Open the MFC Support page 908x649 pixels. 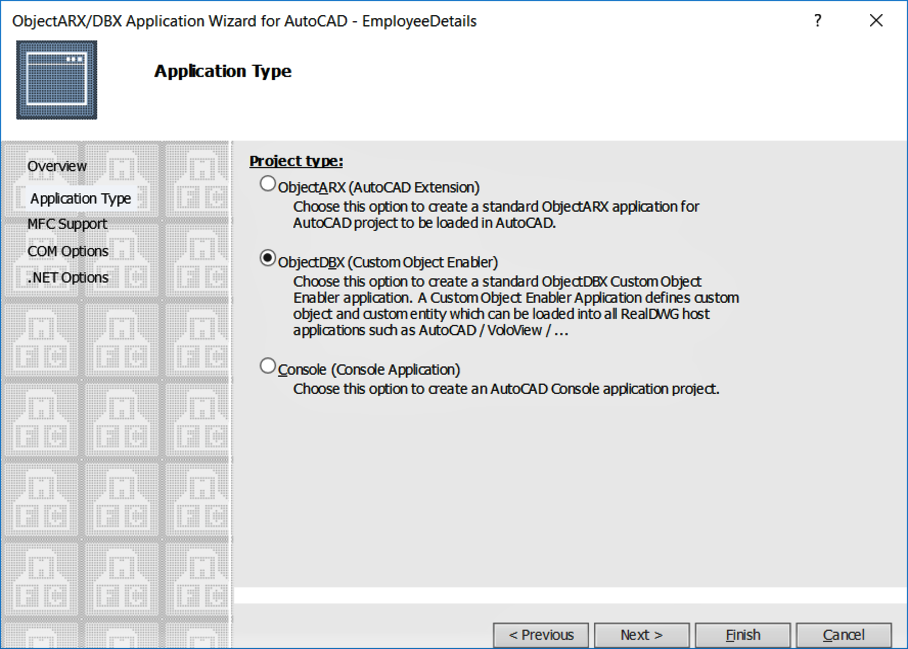pos(67,224)
